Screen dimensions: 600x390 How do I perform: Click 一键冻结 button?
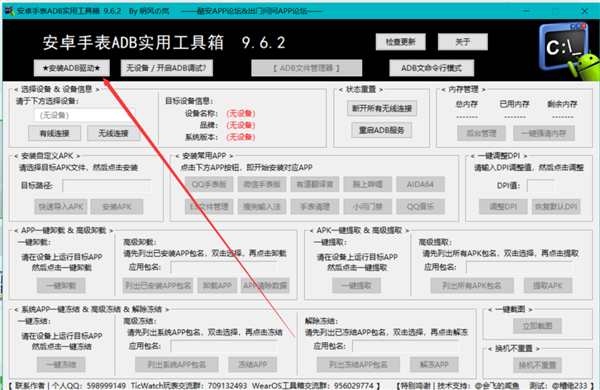[61, 364]
